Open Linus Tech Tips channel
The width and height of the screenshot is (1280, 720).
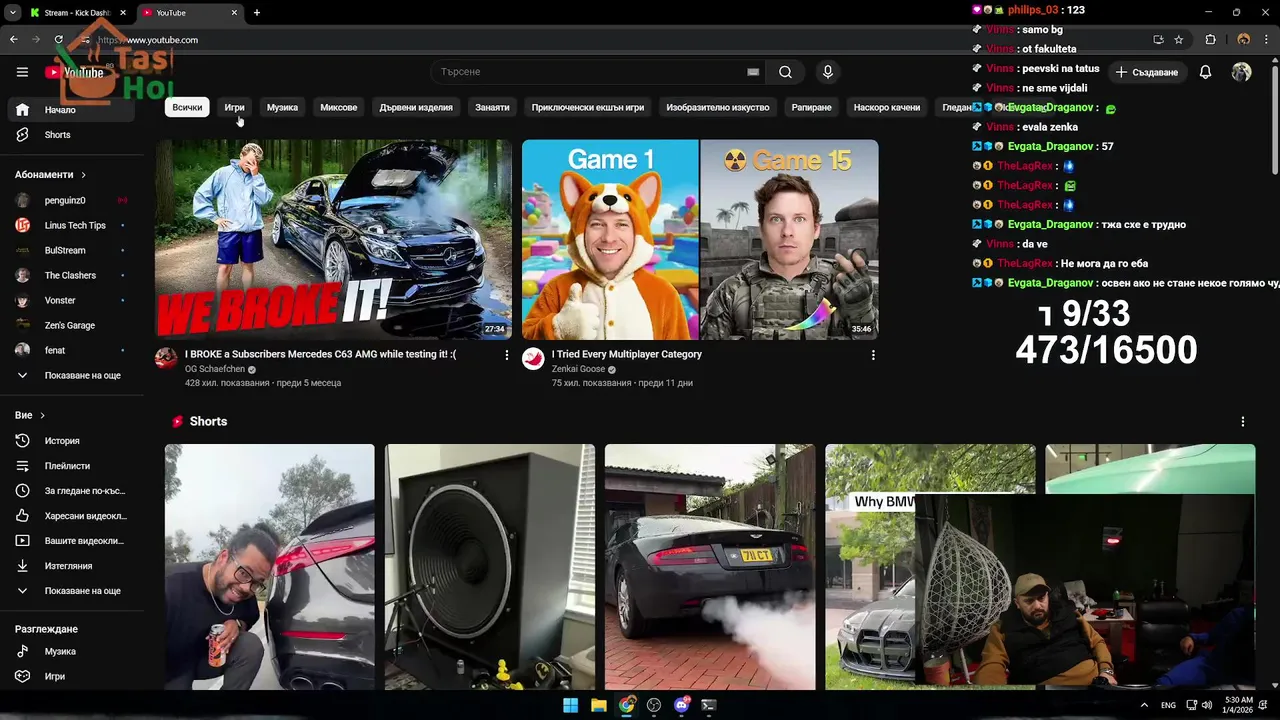point(70,225)
